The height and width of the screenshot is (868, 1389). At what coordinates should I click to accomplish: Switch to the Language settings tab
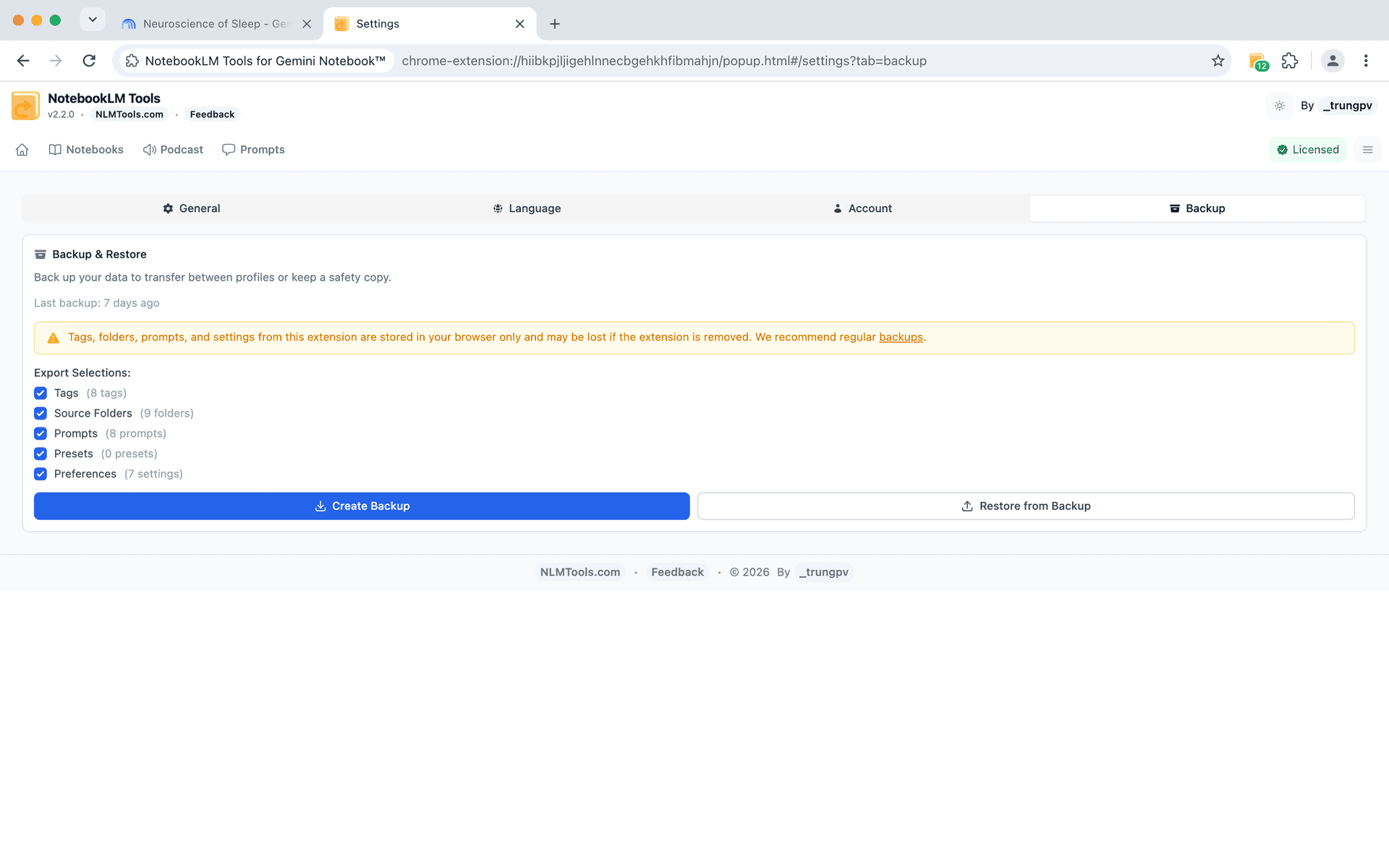tap(527, 208)
